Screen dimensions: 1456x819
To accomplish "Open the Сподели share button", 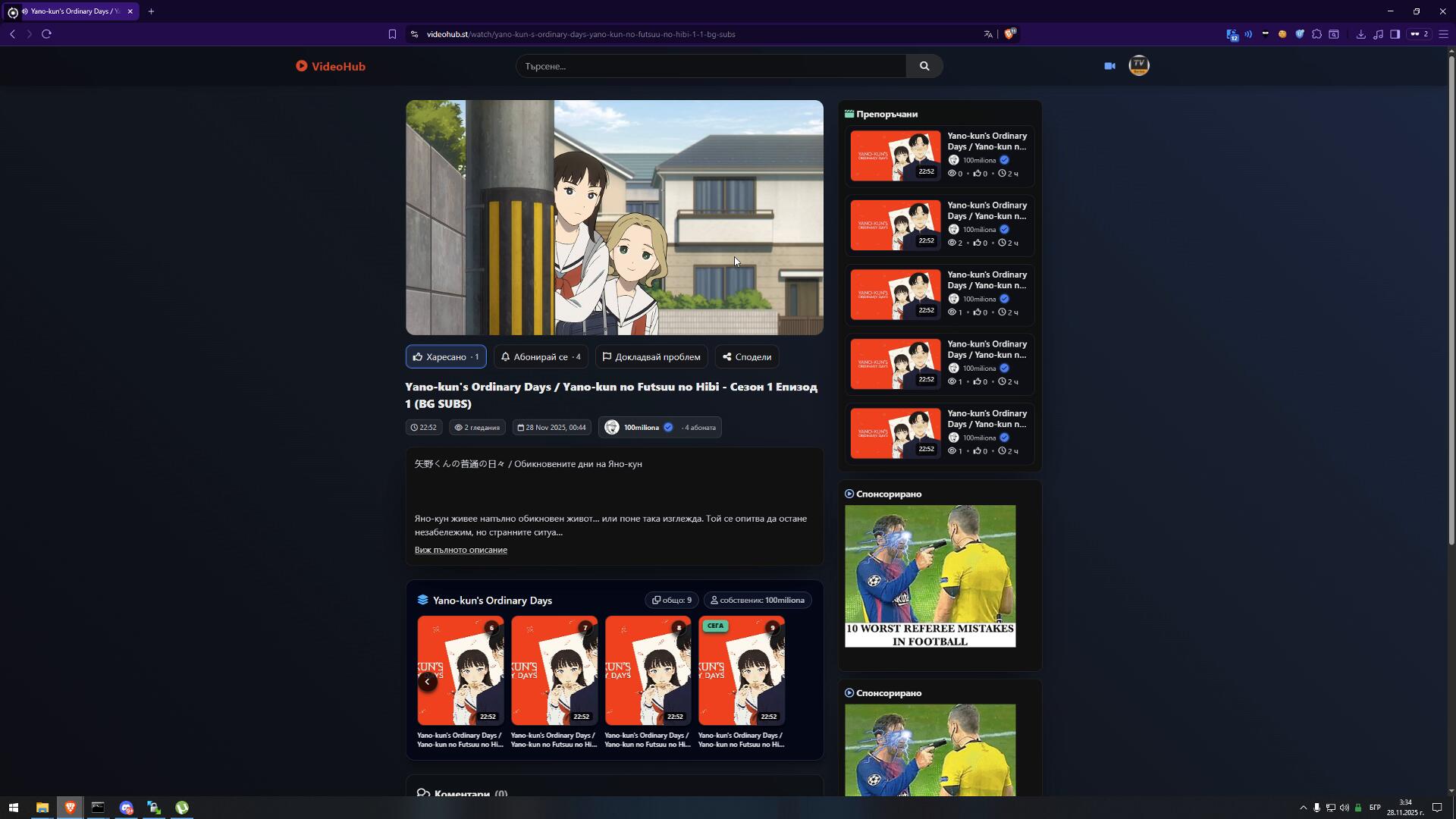I will pos(746,357).
